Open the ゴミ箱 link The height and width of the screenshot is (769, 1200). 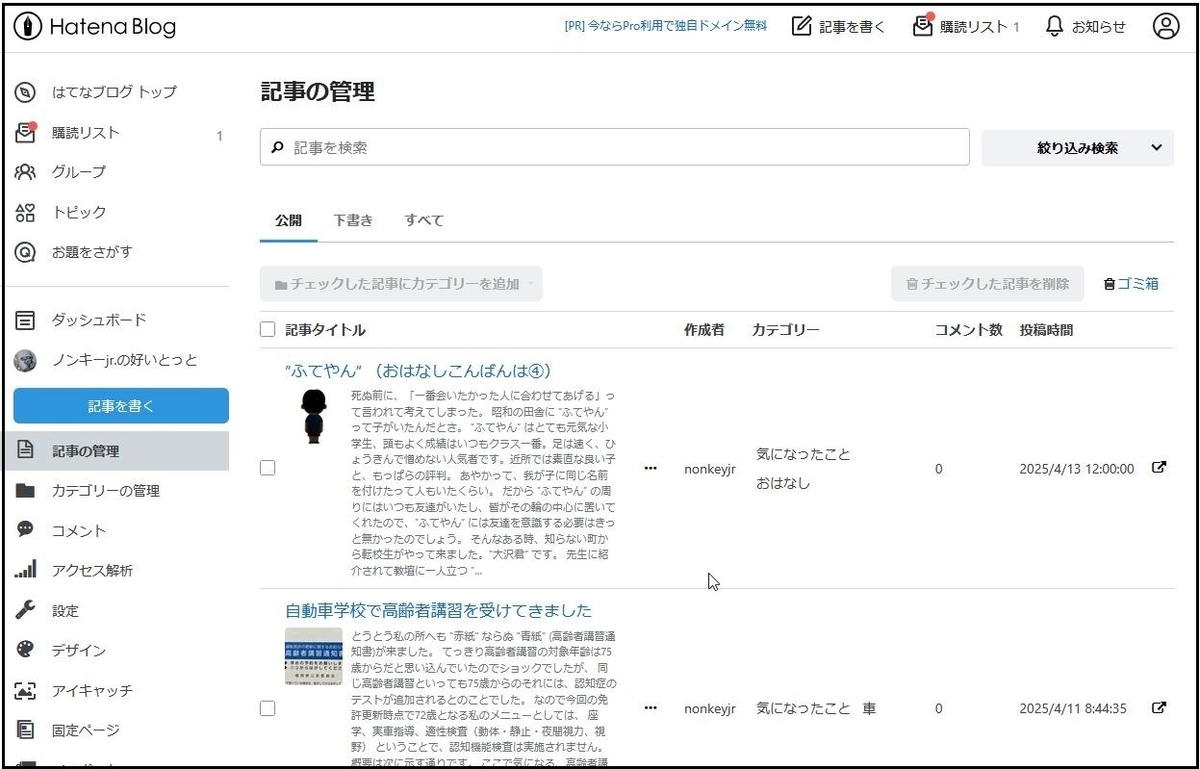[x=1131, y=284]
